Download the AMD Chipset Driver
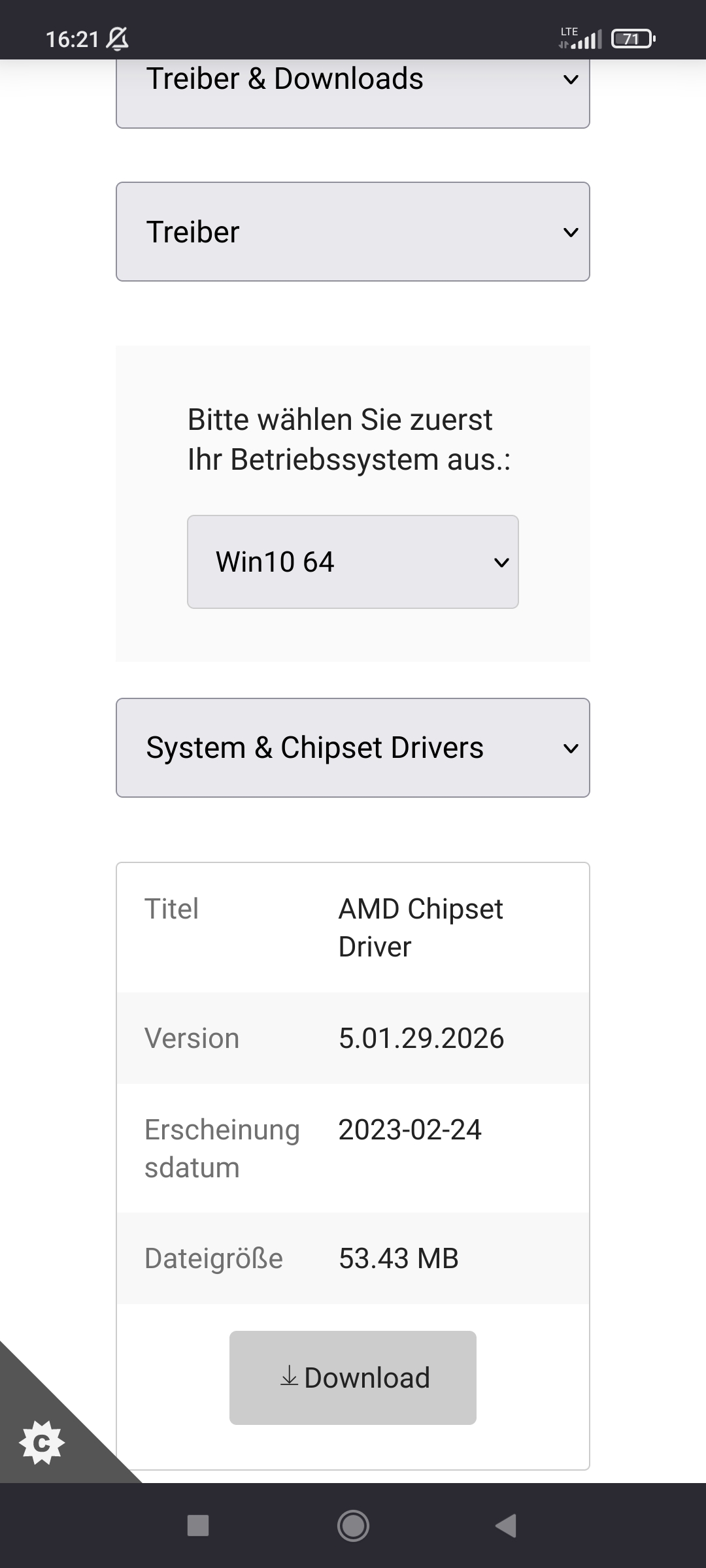706x1568 pixels. pyautogui.click(x=353, y=1378)
